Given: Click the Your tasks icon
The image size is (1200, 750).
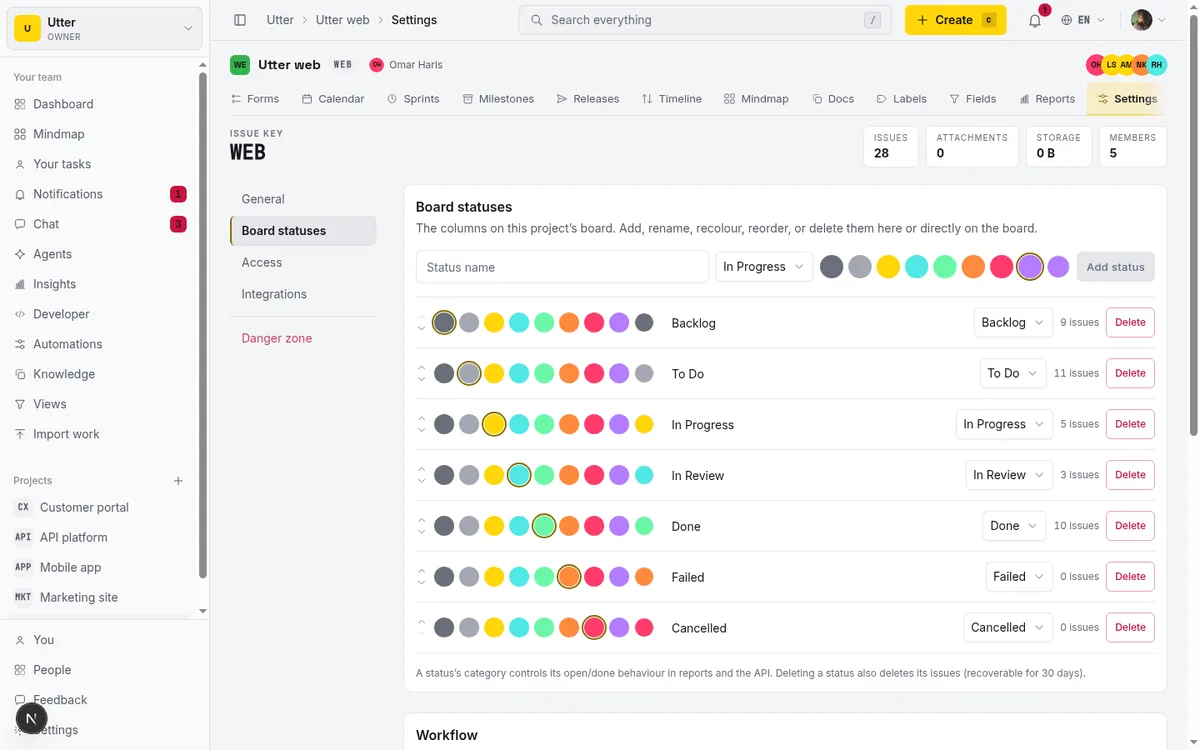Looking at the screenshot, I should click(x=20, y=164).
